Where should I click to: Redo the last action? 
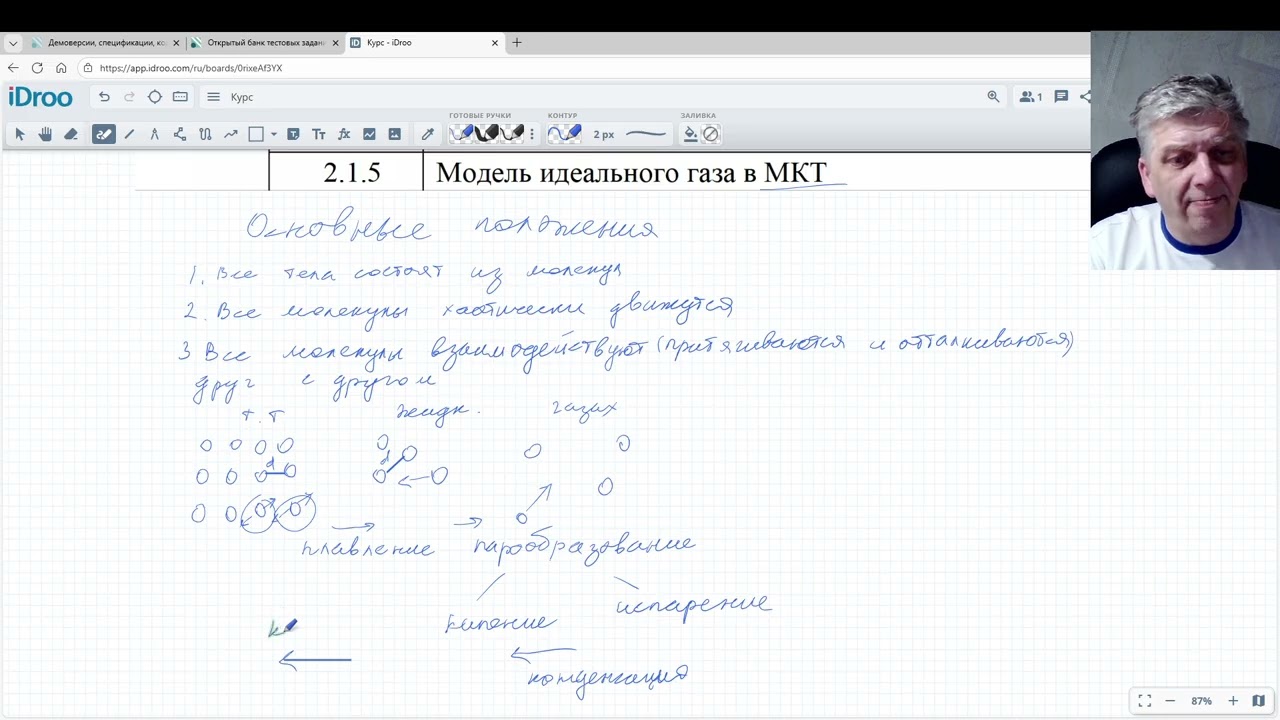tap(129, 97)
